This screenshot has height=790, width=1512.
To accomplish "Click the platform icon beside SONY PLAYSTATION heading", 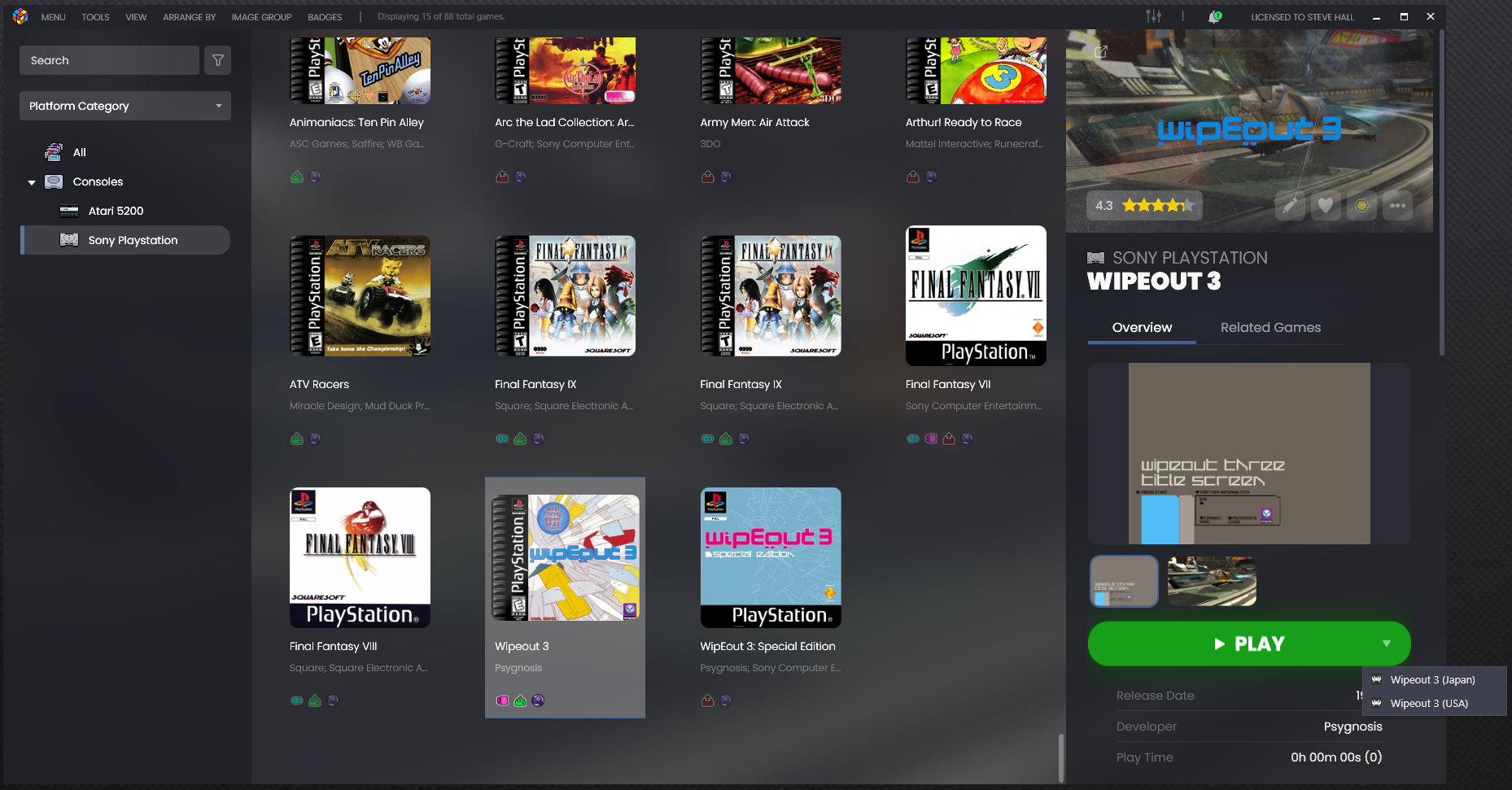I will [1096, 258].
